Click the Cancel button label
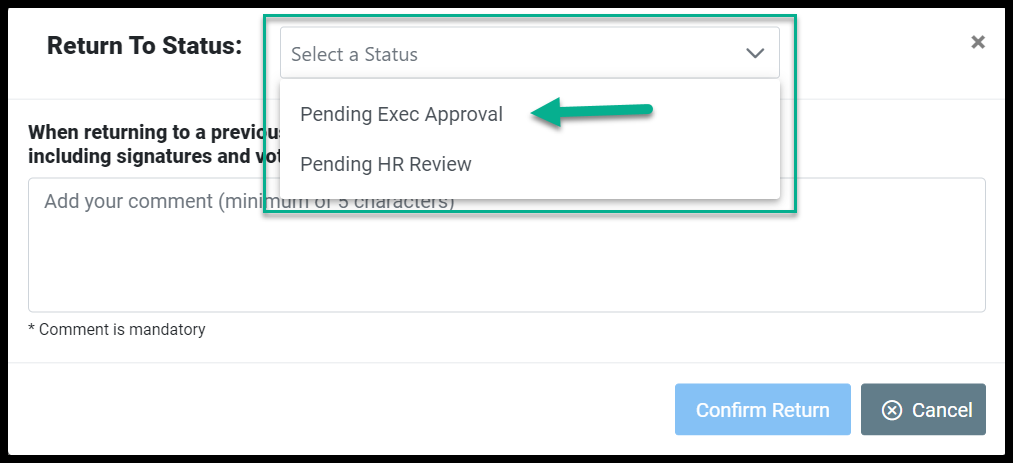The width and height of the screenshot is (1013, 463). click(941, 410)
